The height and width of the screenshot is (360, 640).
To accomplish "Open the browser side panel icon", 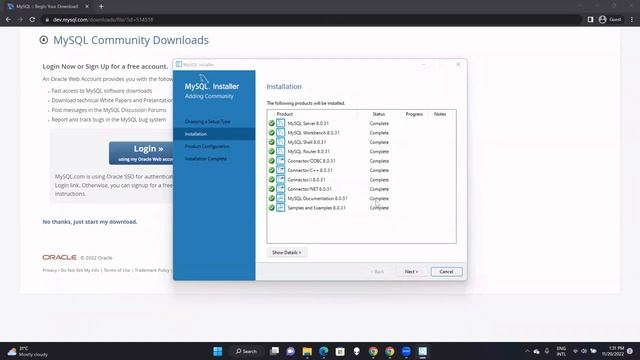I will click(590, 19).
